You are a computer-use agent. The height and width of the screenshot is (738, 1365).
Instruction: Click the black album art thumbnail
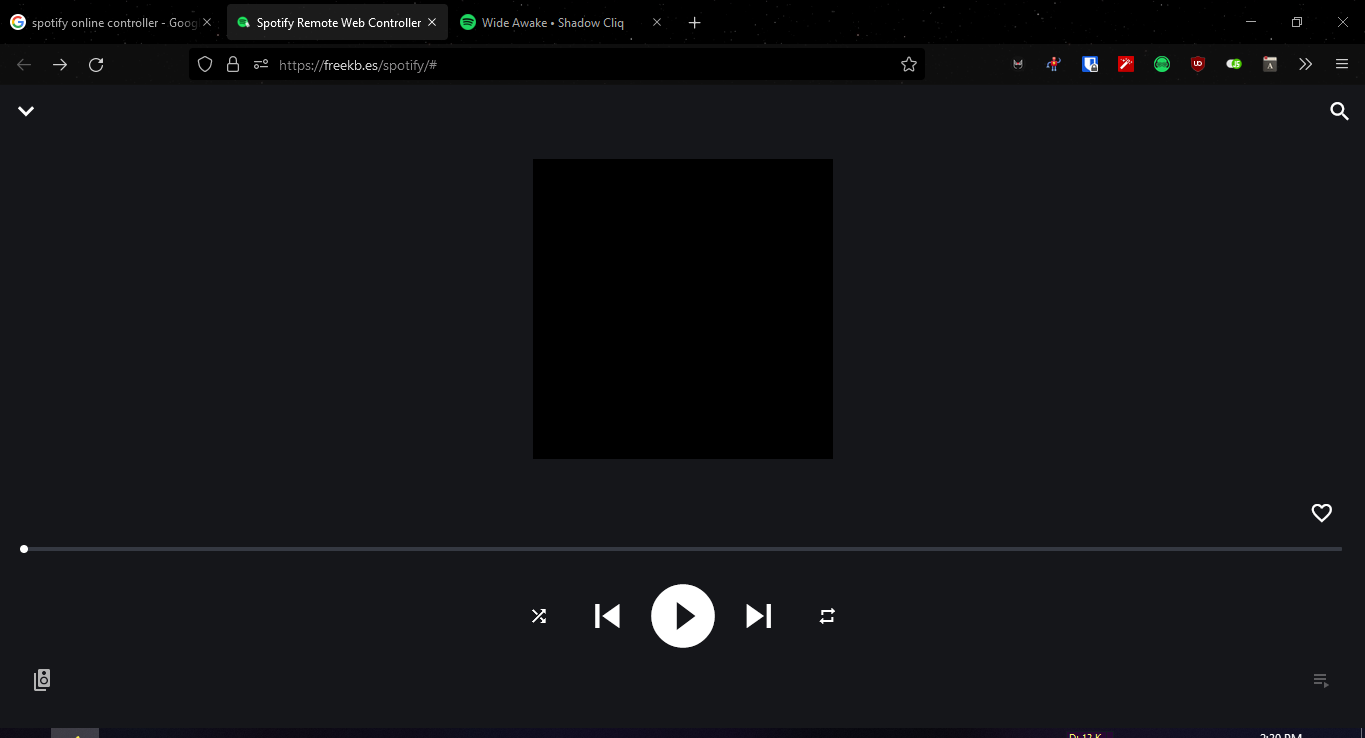[x=683, y=309]
